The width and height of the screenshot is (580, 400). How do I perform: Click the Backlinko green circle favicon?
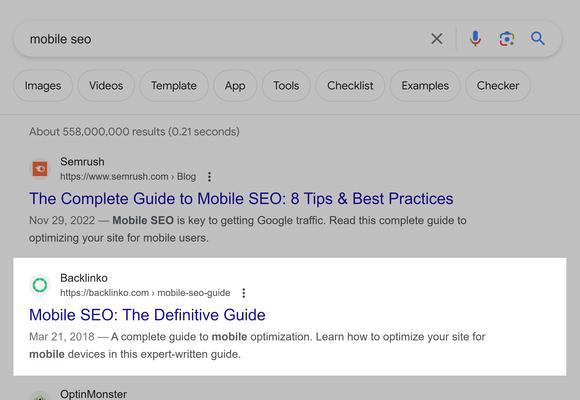(x=40, y=285)
